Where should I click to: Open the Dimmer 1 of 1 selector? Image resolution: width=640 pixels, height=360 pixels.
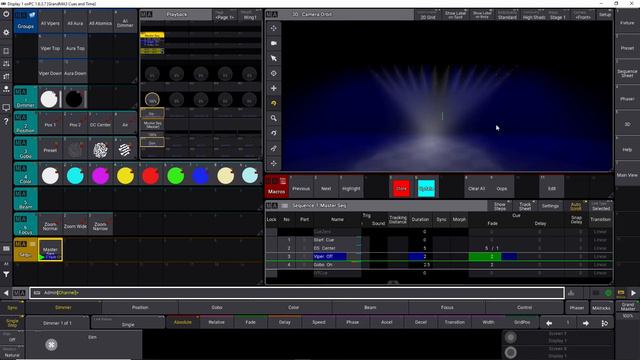[57, 323]
